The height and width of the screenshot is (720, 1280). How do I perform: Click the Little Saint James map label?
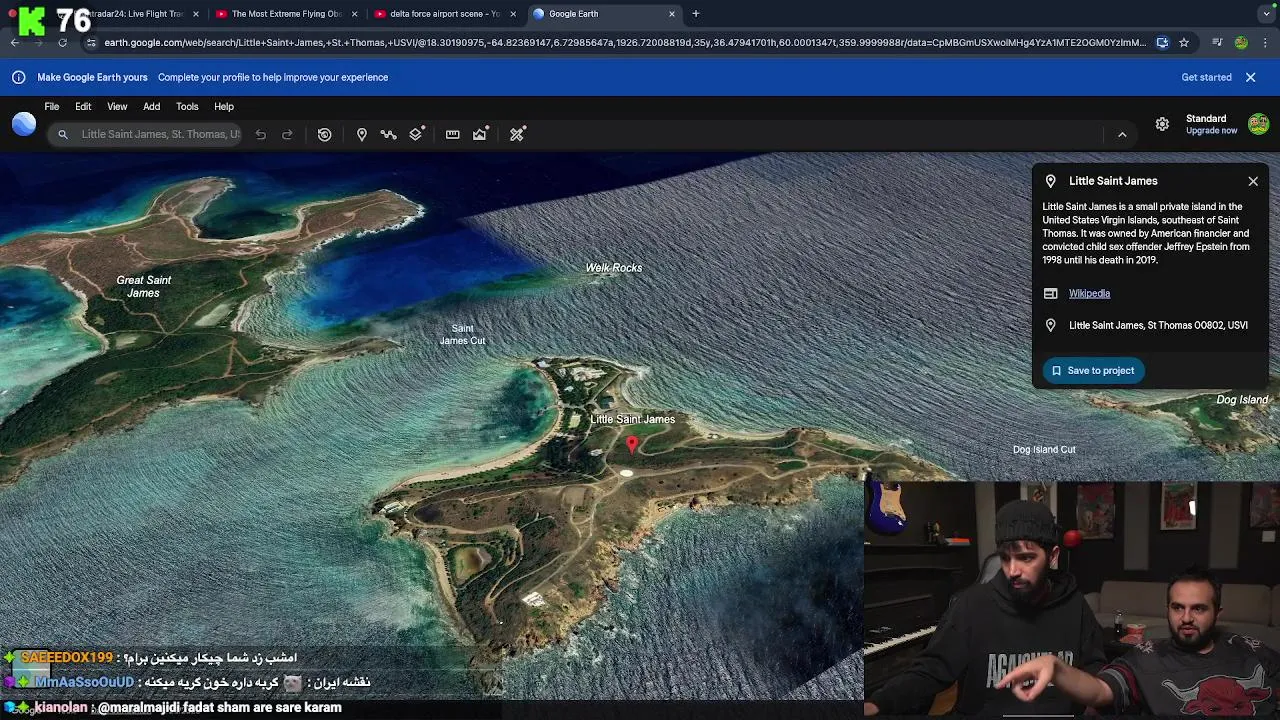coord(632,420)
